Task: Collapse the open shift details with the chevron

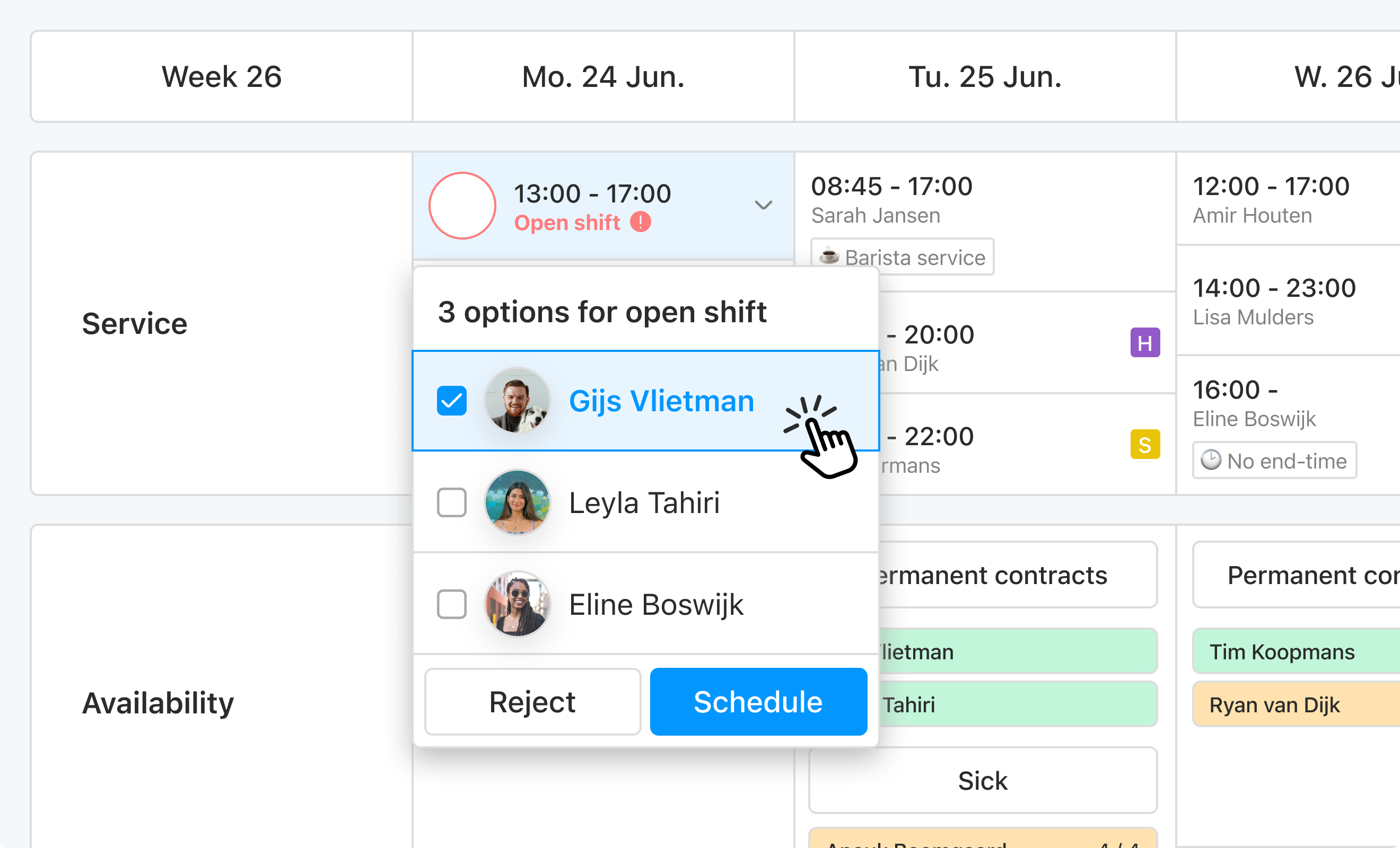Action: (x=764, y=205)
